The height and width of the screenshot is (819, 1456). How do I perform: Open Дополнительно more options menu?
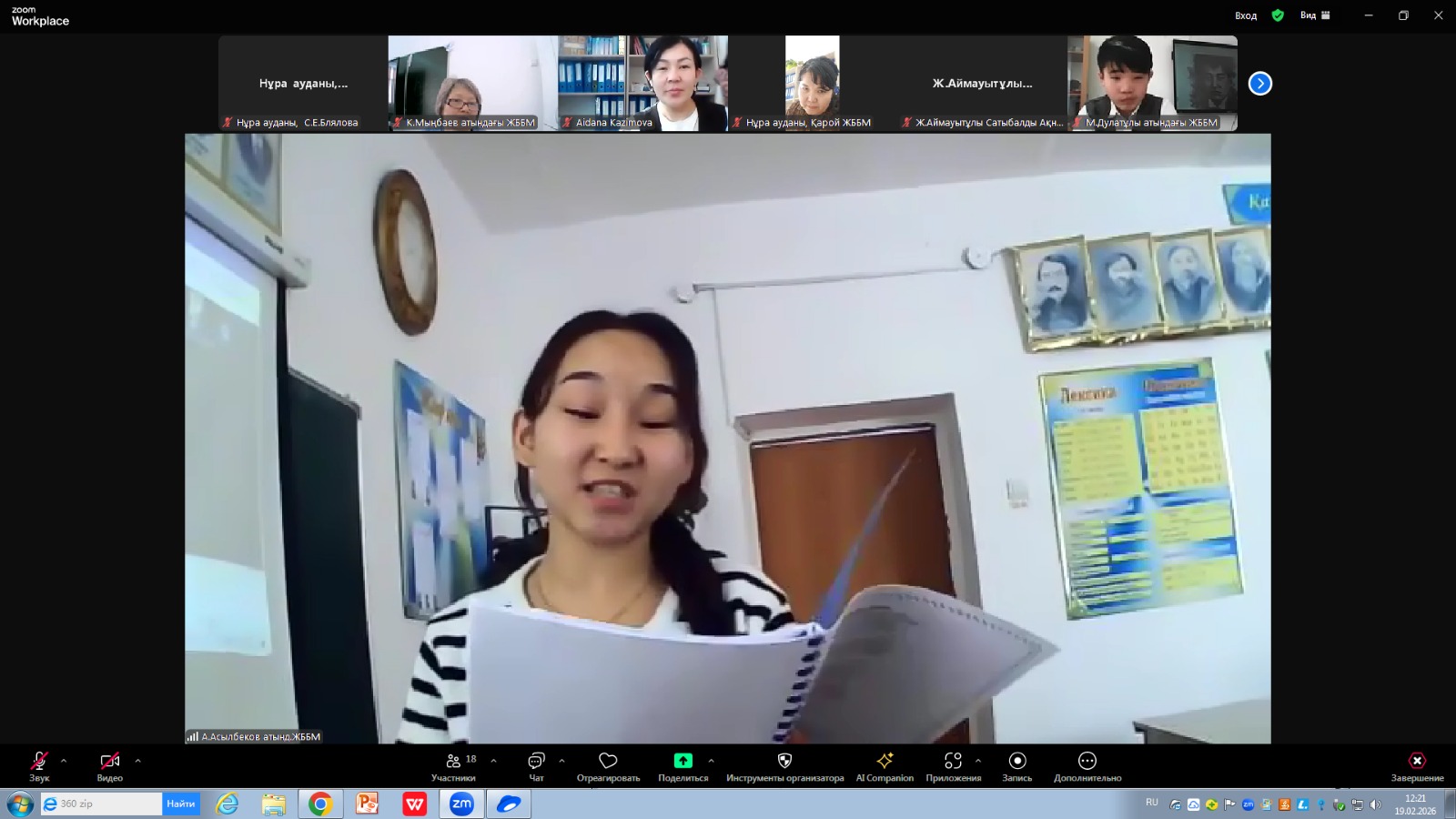pyautogui.click(x=1087, y=764)
